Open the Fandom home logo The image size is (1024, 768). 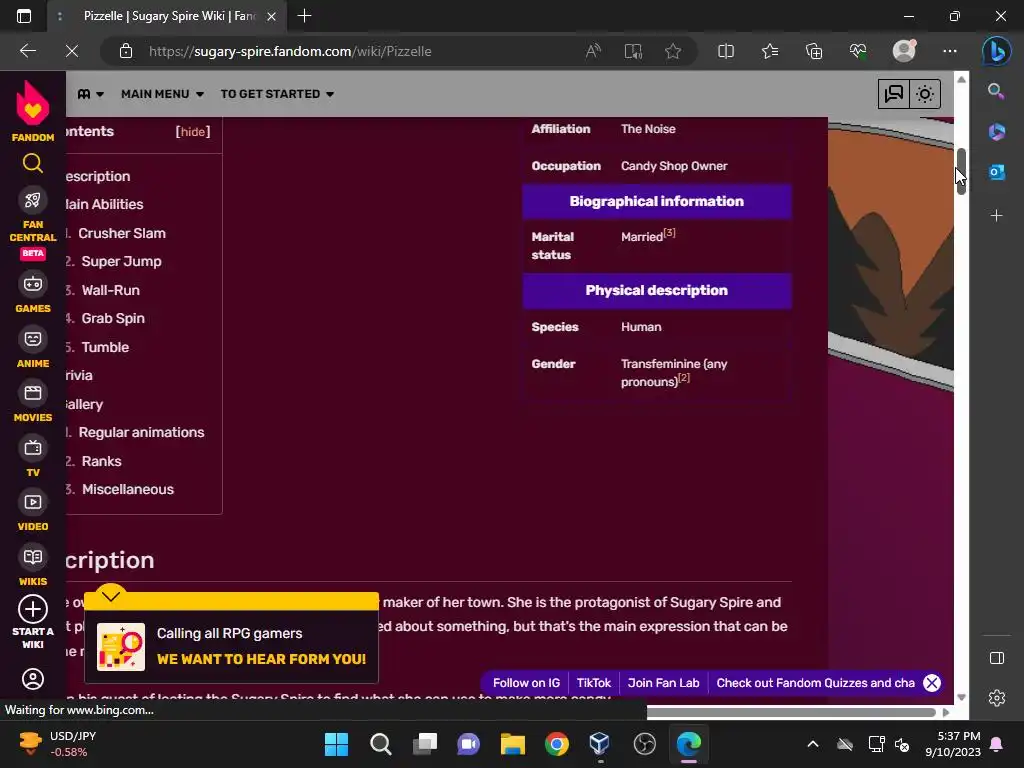(33, 110)
